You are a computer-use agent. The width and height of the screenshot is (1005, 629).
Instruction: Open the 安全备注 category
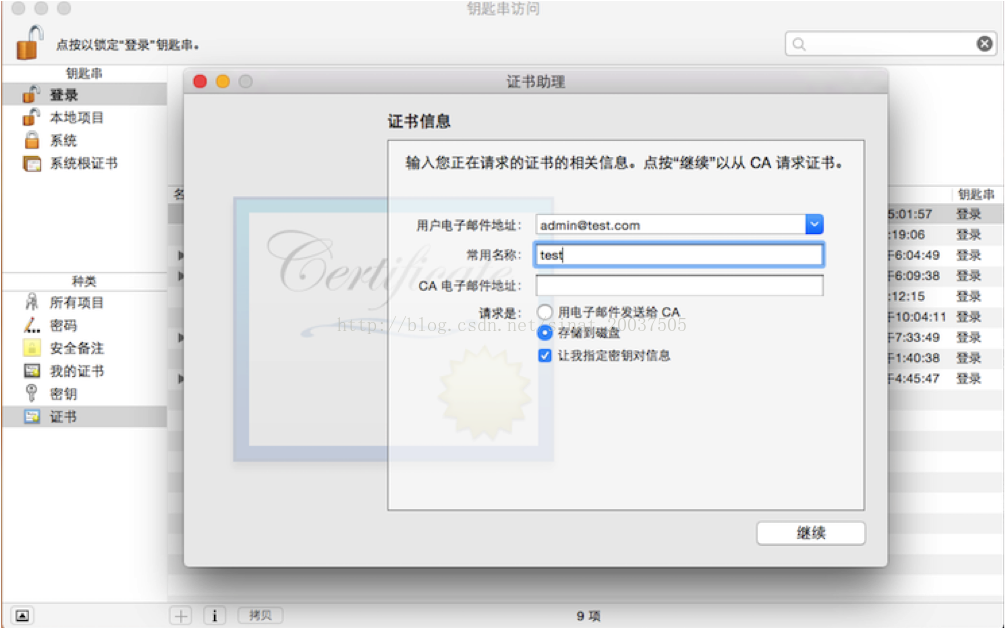point(85,348)
